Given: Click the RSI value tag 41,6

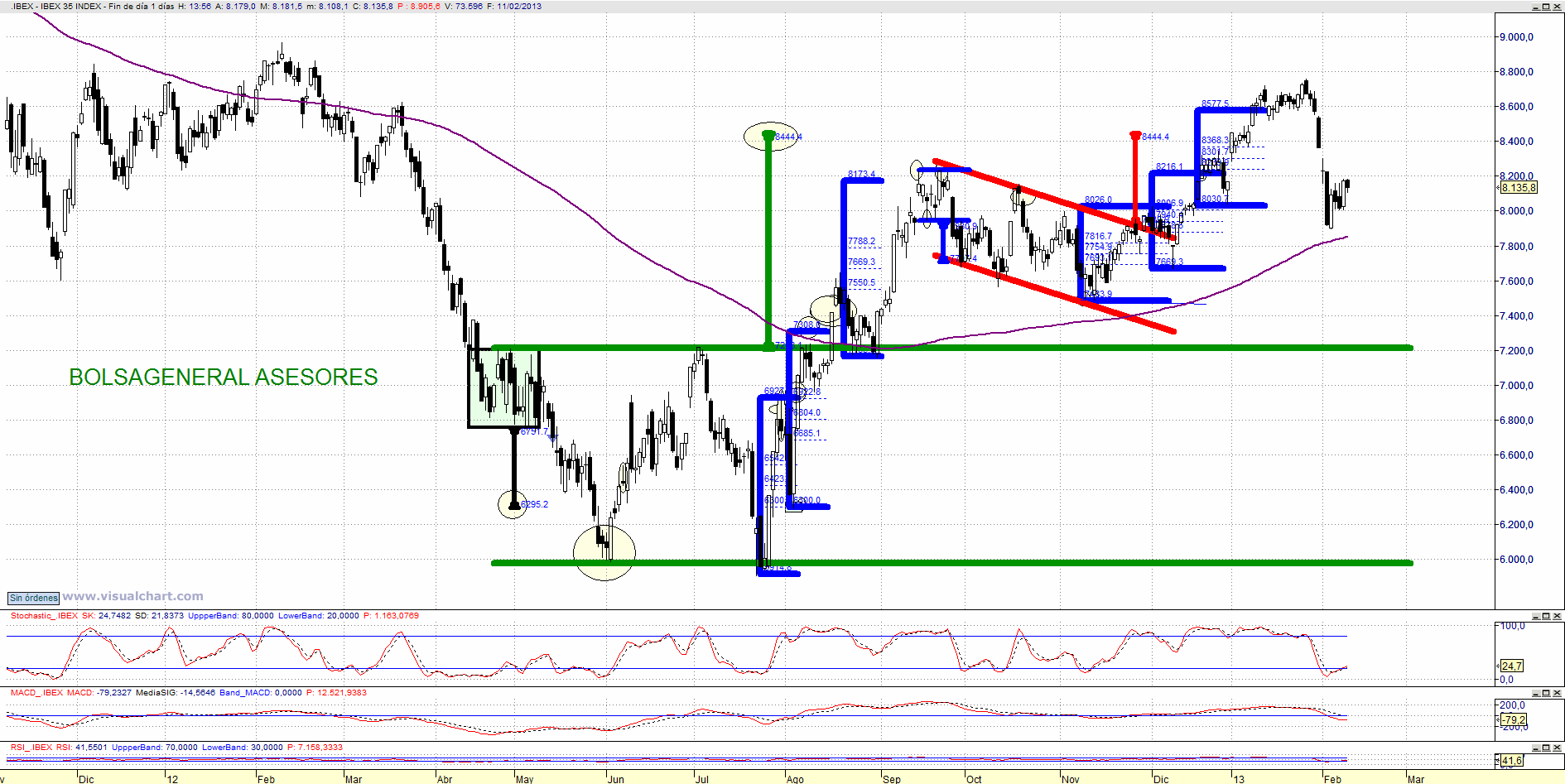Looking at the screenshot, I should coord(1512,761).
